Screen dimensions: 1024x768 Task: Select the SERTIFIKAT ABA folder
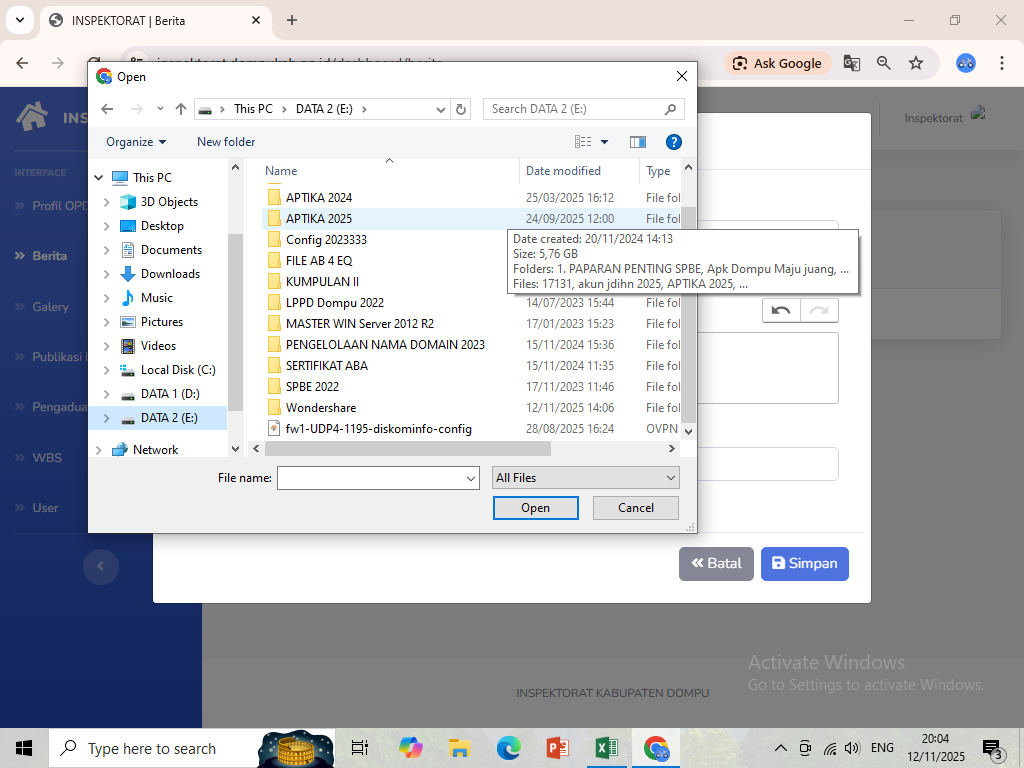pyautogui.click(x=326, y=366)
